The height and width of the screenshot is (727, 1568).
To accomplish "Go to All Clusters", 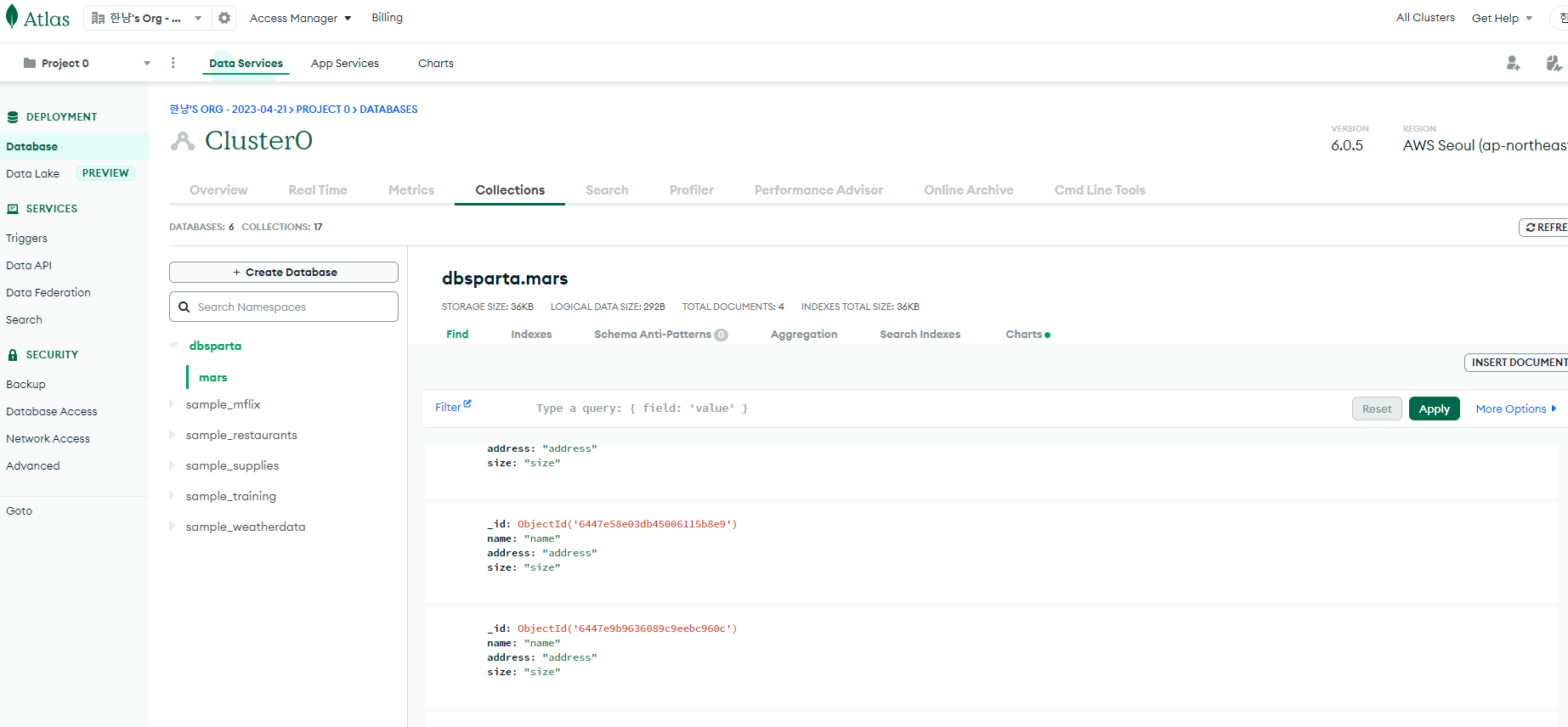I will 1425,17.
